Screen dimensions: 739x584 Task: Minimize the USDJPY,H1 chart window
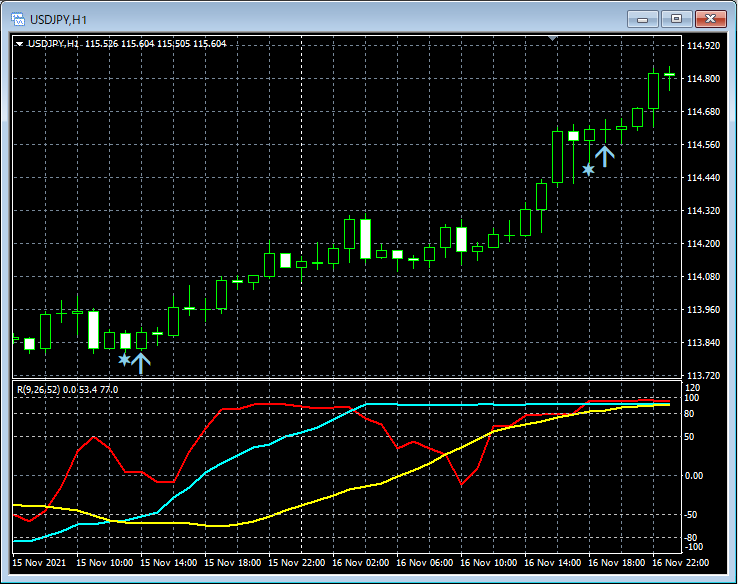645,18
